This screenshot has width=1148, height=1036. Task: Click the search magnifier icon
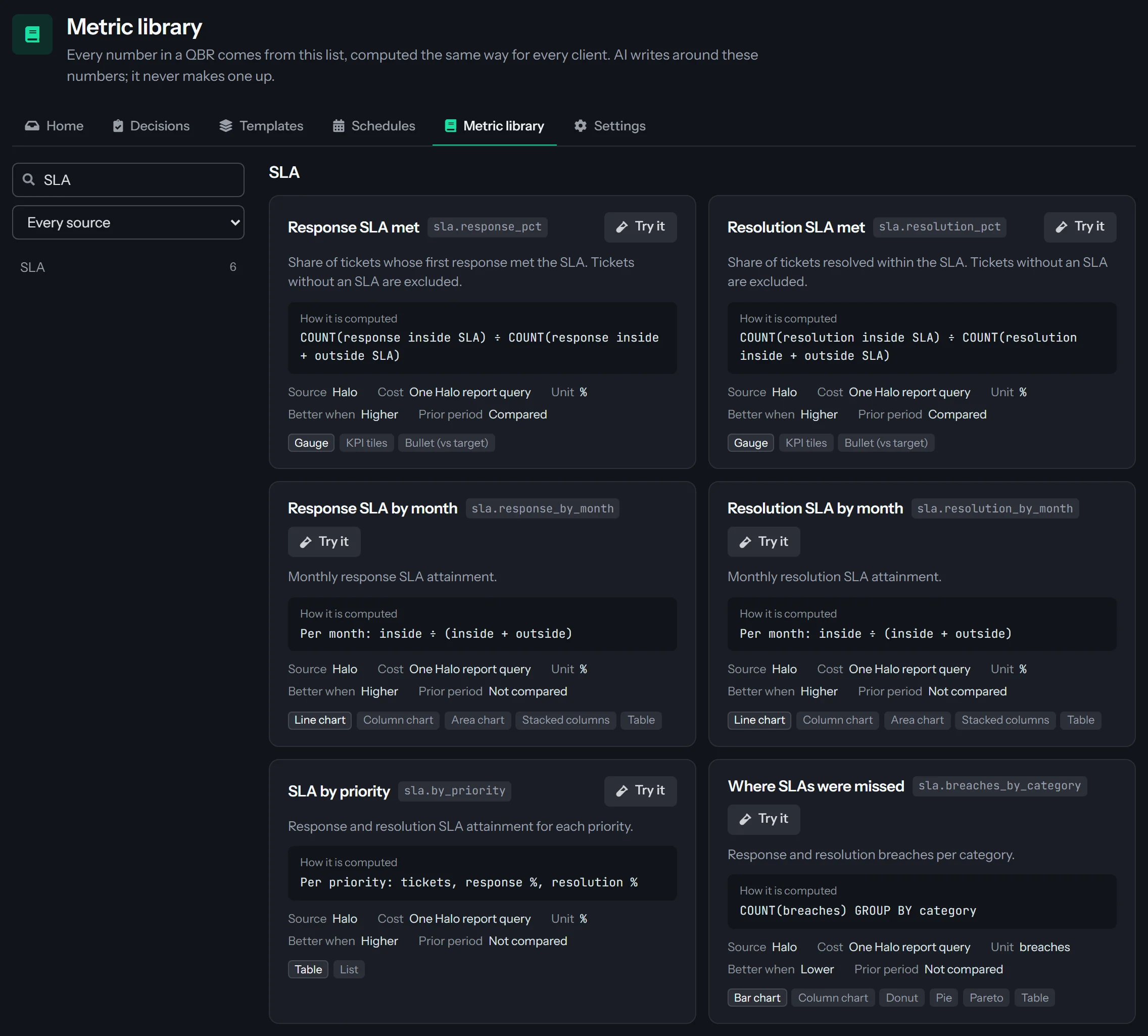[28, 180]
